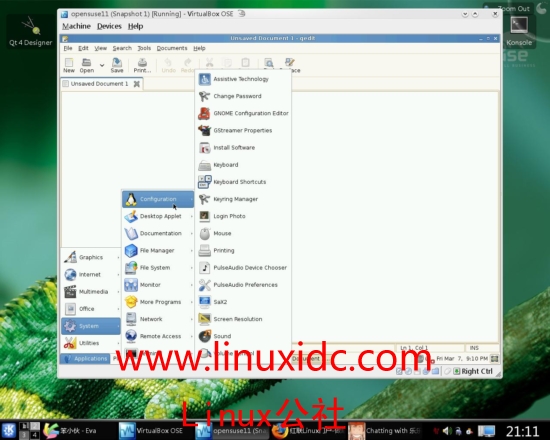
Task: Open PulseAudio Preferences
Action: (x=243, y=285)
